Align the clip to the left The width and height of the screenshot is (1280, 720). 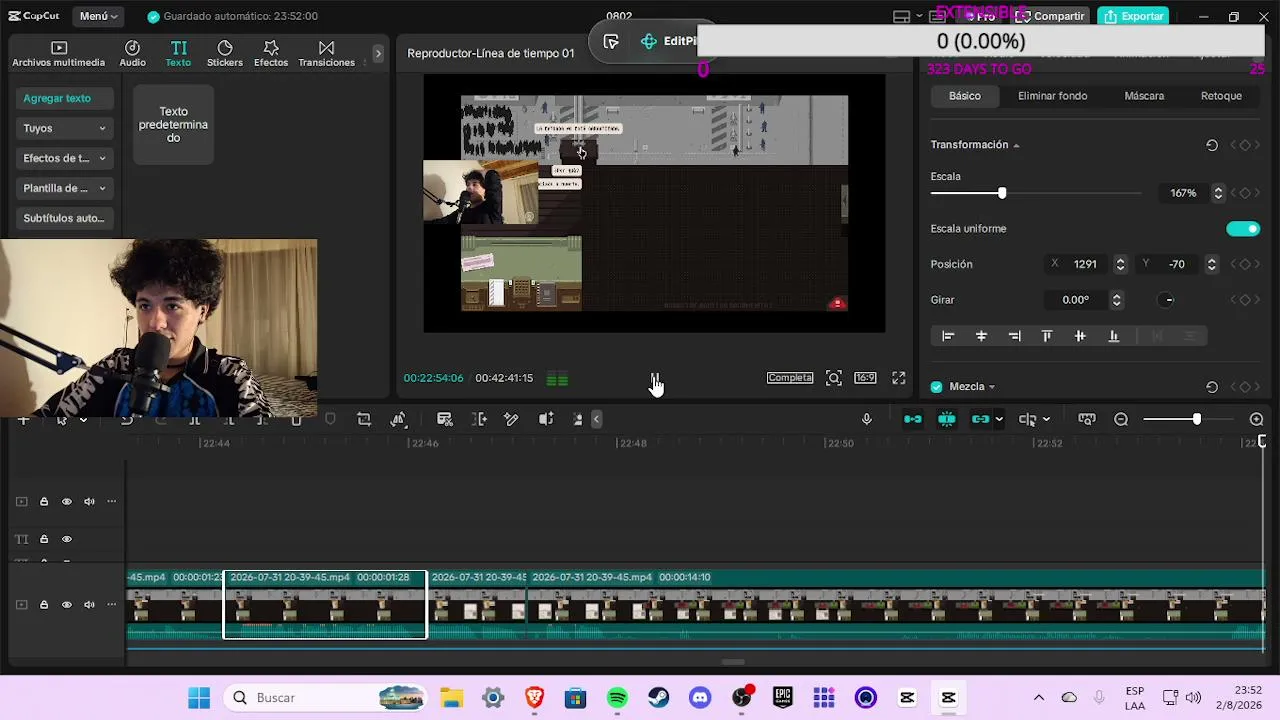(948, 336)
